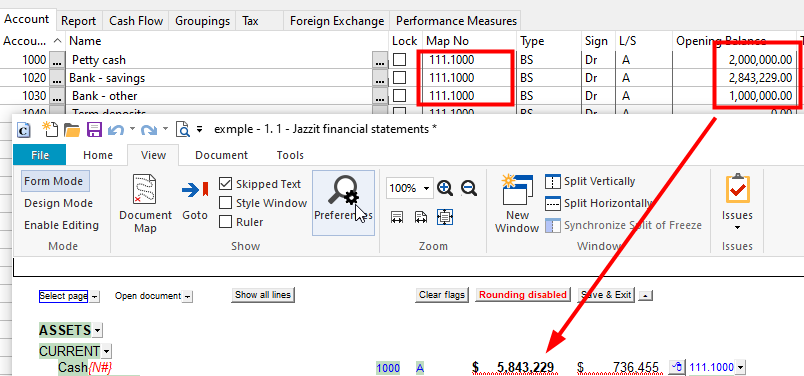Click the ellipsis button beside account 1000
804x376 pixels.
coord(56,60)
